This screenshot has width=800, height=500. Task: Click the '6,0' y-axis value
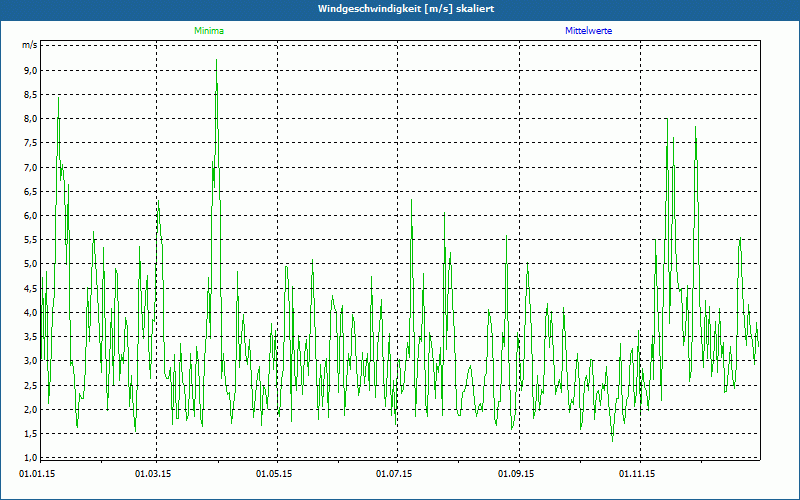(31, 216)
